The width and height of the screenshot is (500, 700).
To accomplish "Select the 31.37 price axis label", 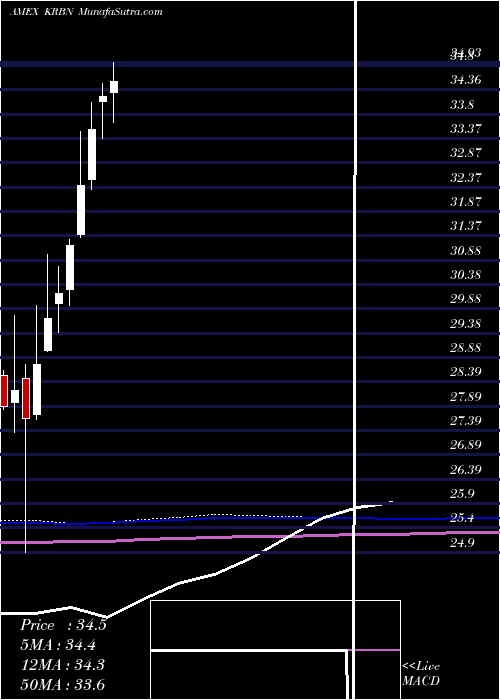I will pos(466,226).
